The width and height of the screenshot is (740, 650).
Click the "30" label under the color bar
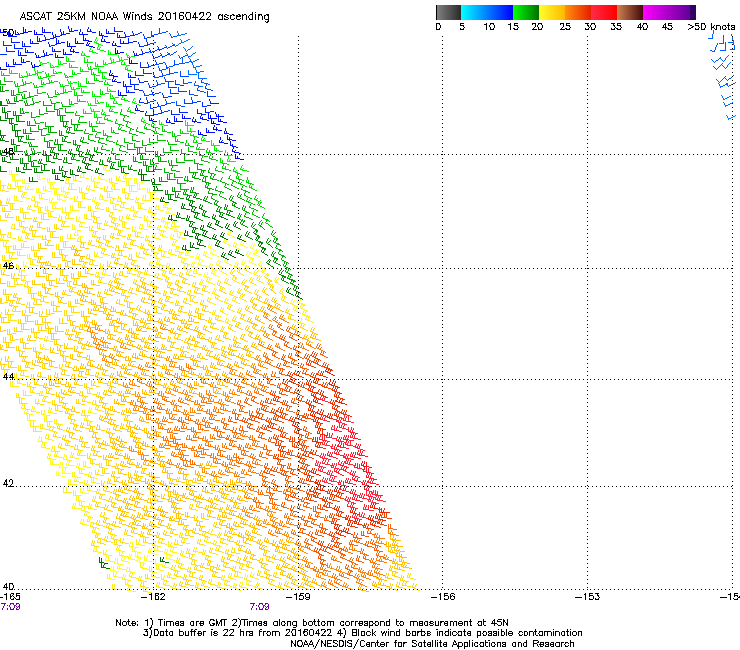click(x=590, y=27)
